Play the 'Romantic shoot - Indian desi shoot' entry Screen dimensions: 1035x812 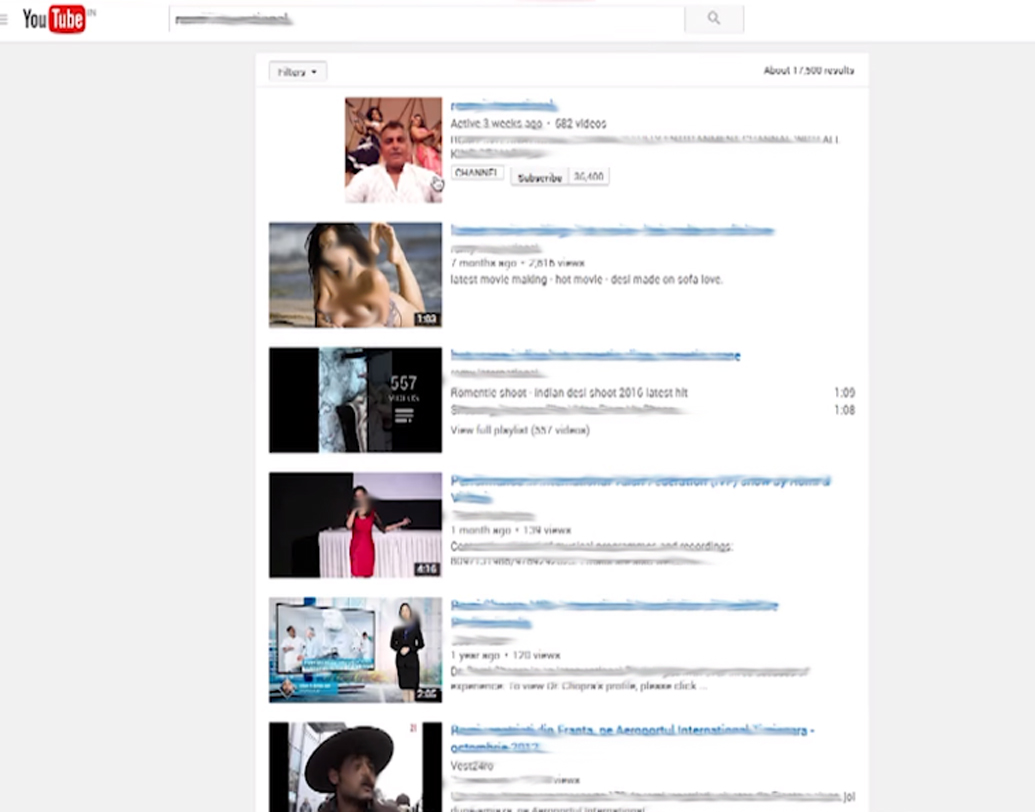(569, 393)
